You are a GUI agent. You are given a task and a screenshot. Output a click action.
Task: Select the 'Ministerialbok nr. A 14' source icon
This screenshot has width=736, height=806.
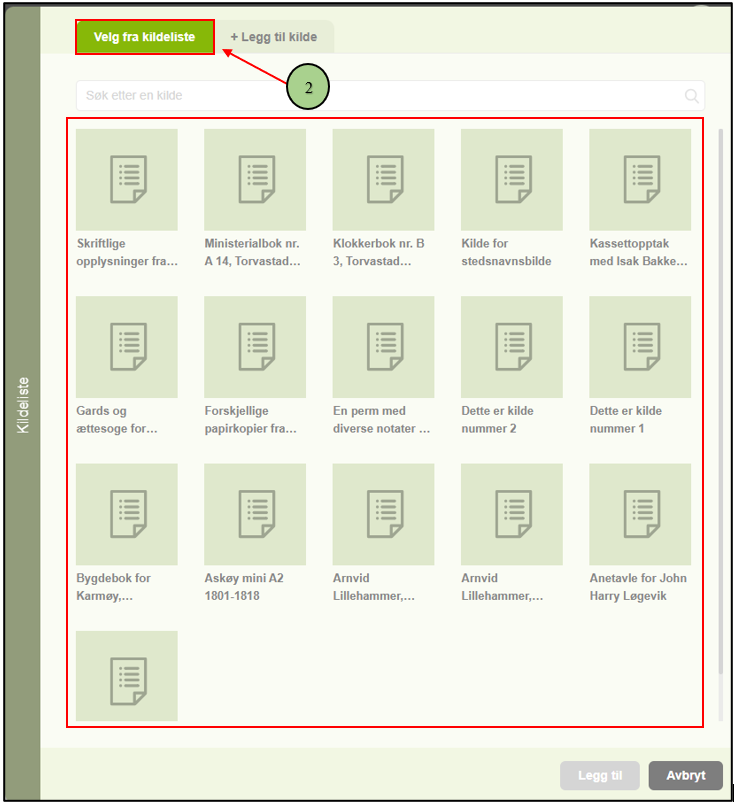pyautogui.click(x=255, y=180)
